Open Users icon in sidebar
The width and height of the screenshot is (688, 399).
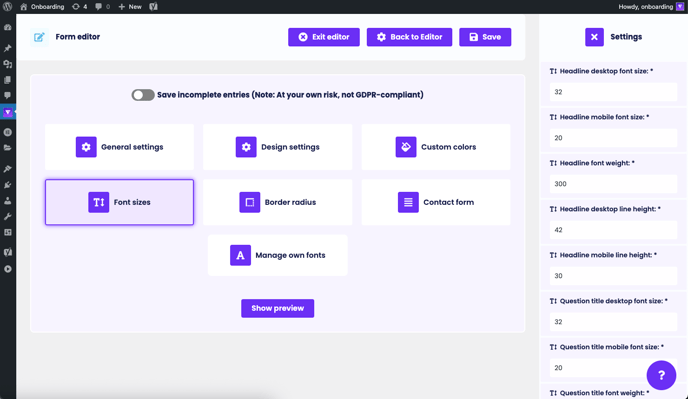tap(7, 201)
